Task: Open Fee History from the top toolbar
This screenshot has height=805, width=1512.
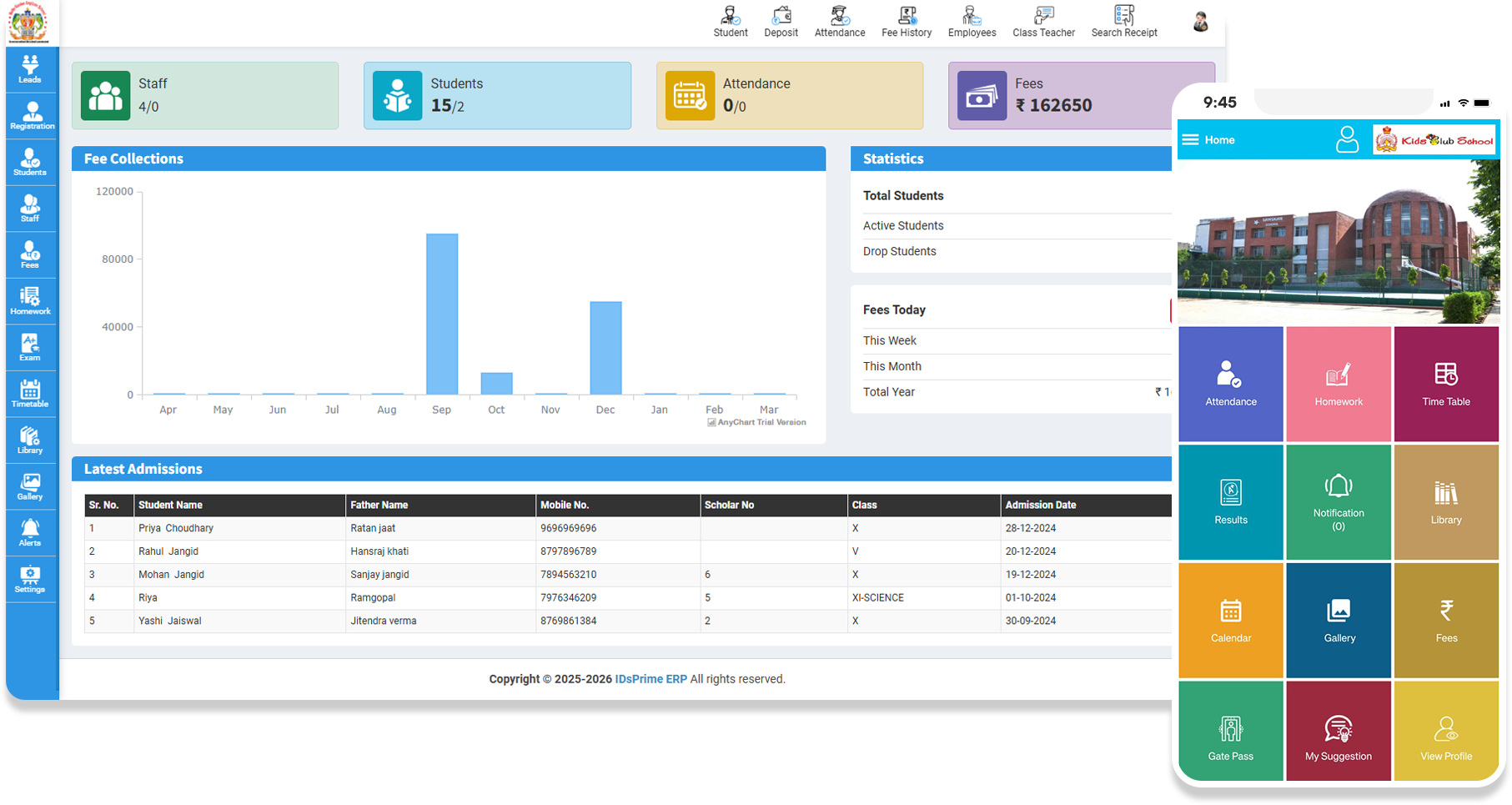Action: [x=906, y=22]
